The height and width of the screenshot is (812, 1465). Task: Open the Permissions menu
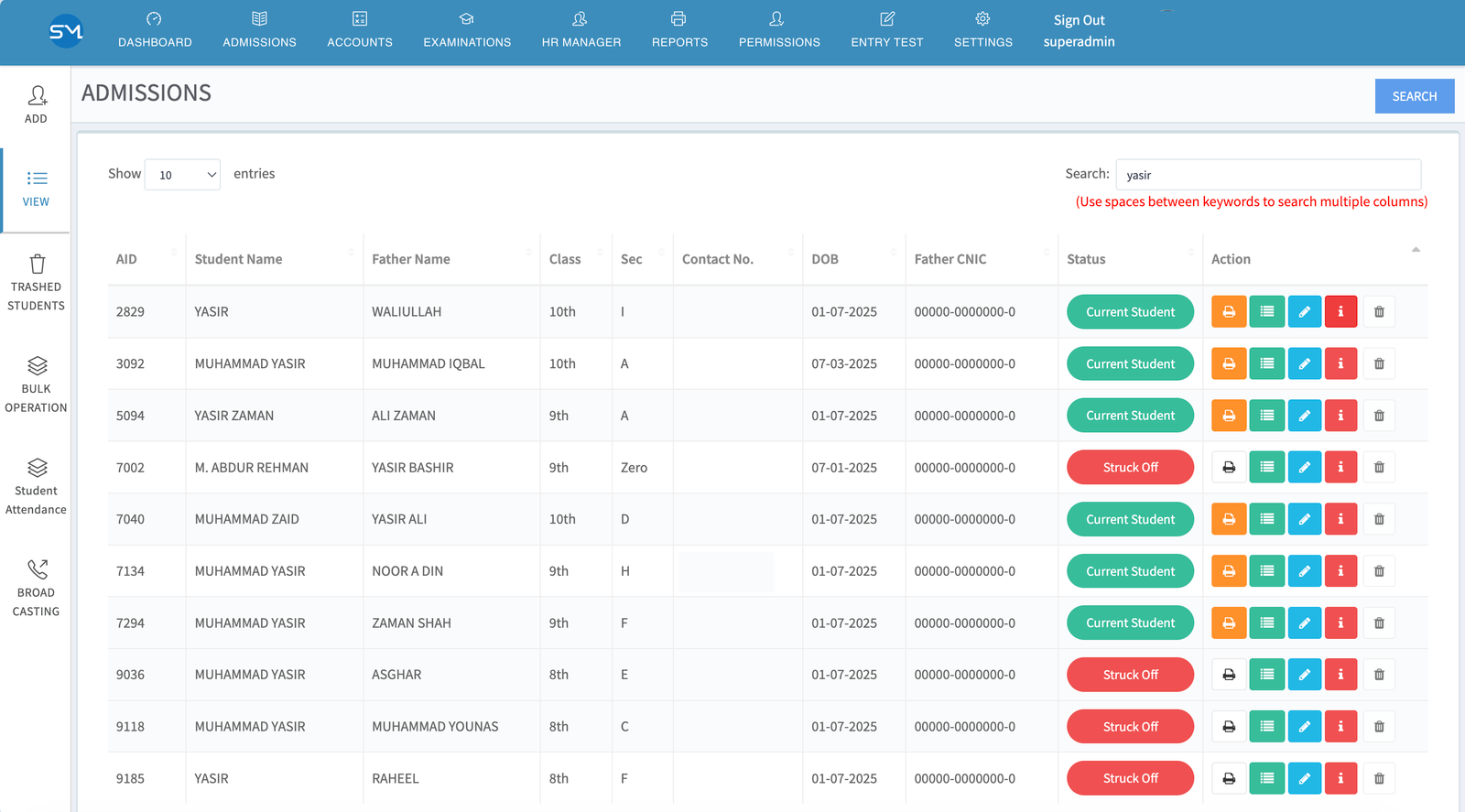click(779, 30)
